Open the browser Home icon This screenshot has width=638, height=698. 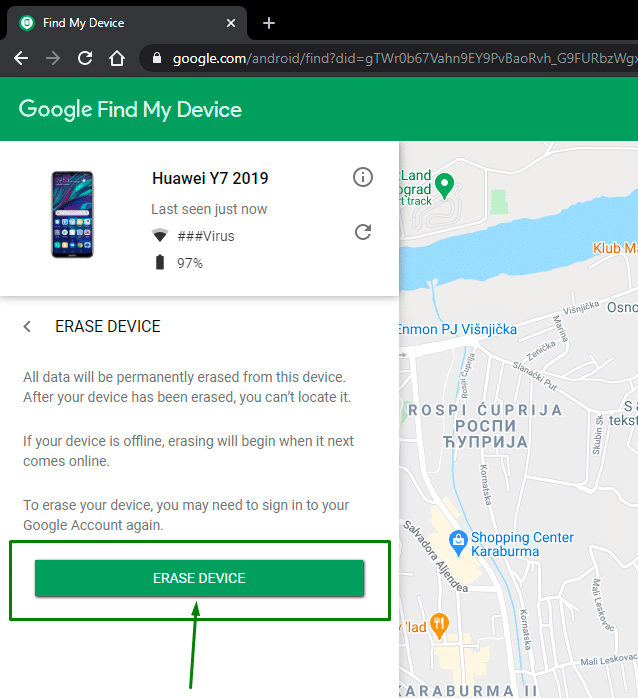117,58
